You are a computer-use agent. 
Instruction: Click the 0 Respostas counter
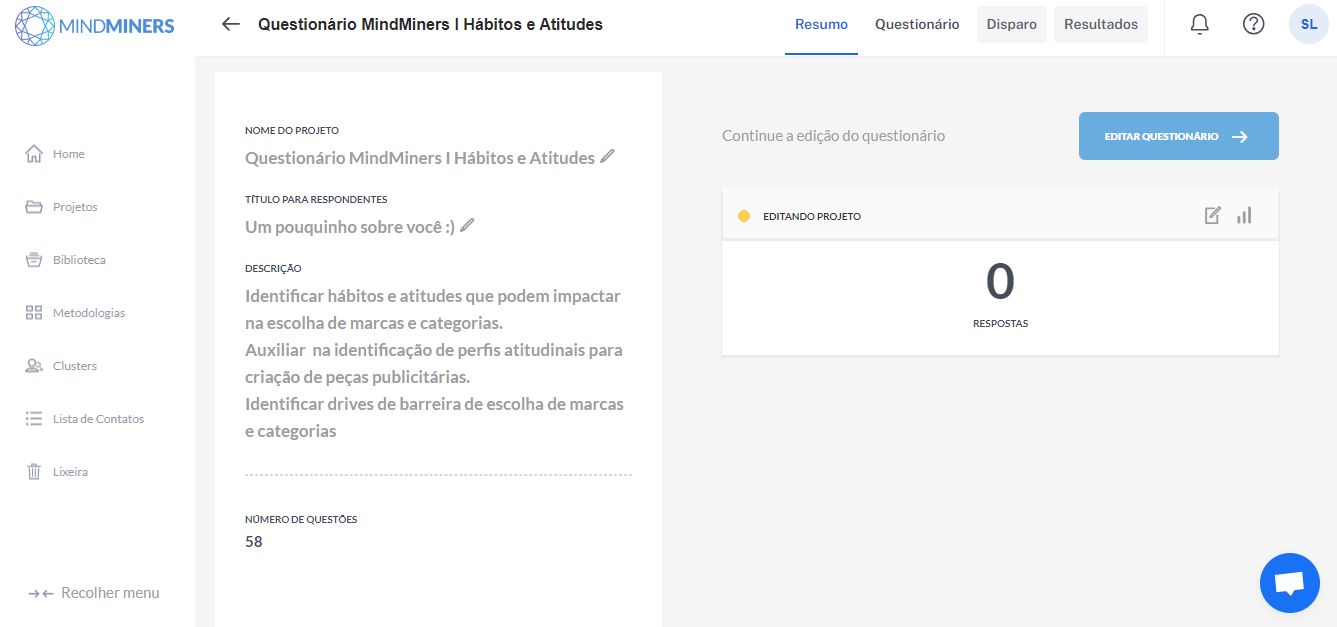(1000, 294)
